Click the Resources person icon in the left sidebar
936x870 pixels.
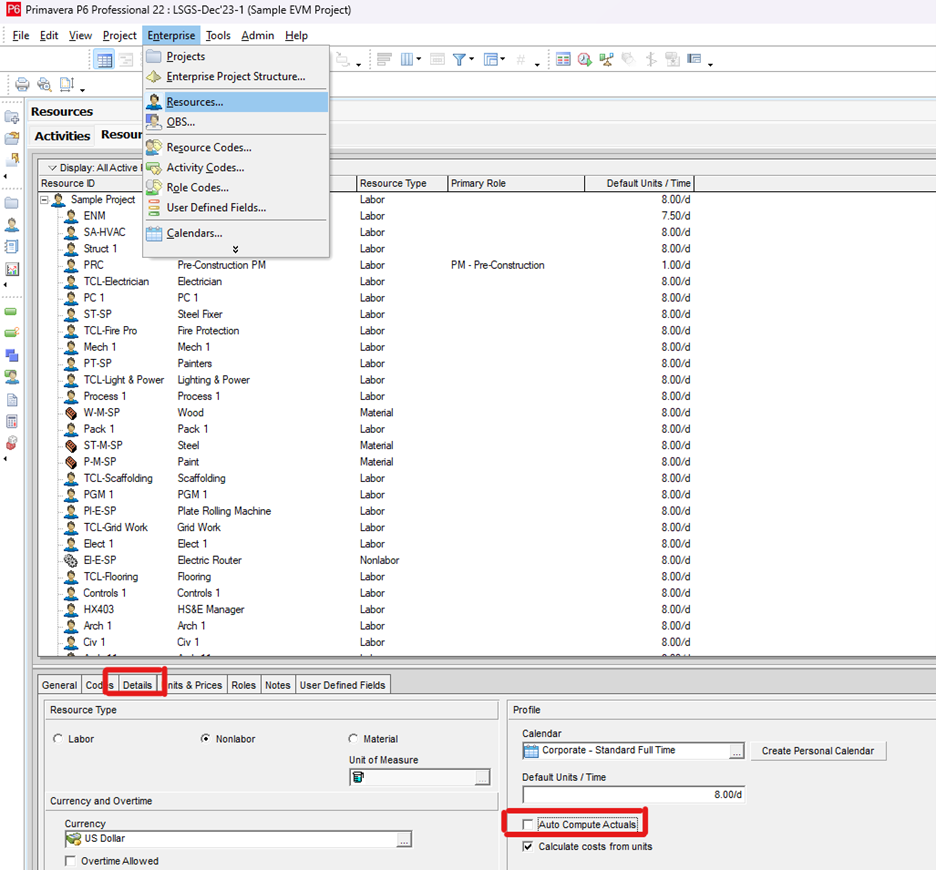(x=12, y=224)
